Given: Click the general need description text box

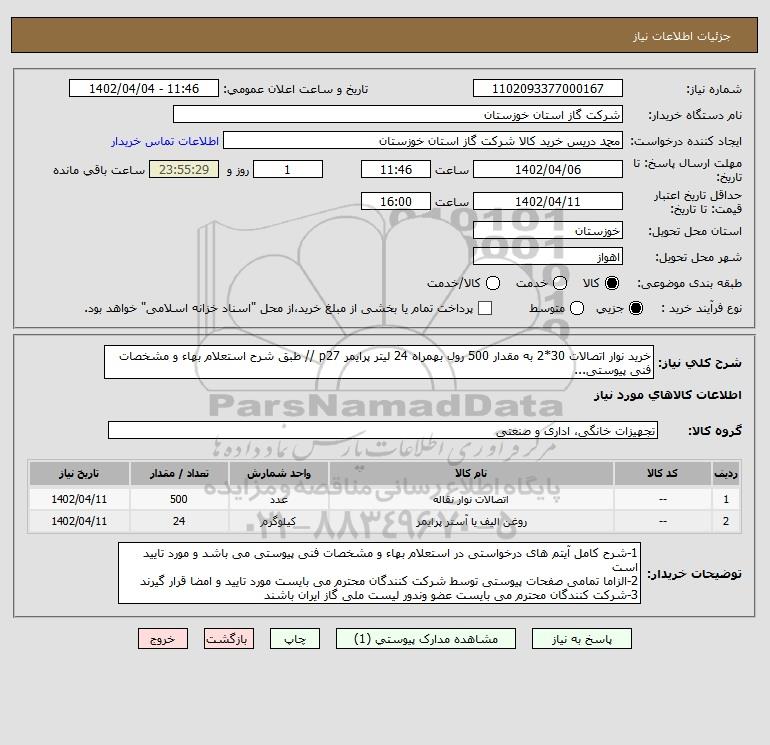Looking at the screenshot, I should coord(379,362).
